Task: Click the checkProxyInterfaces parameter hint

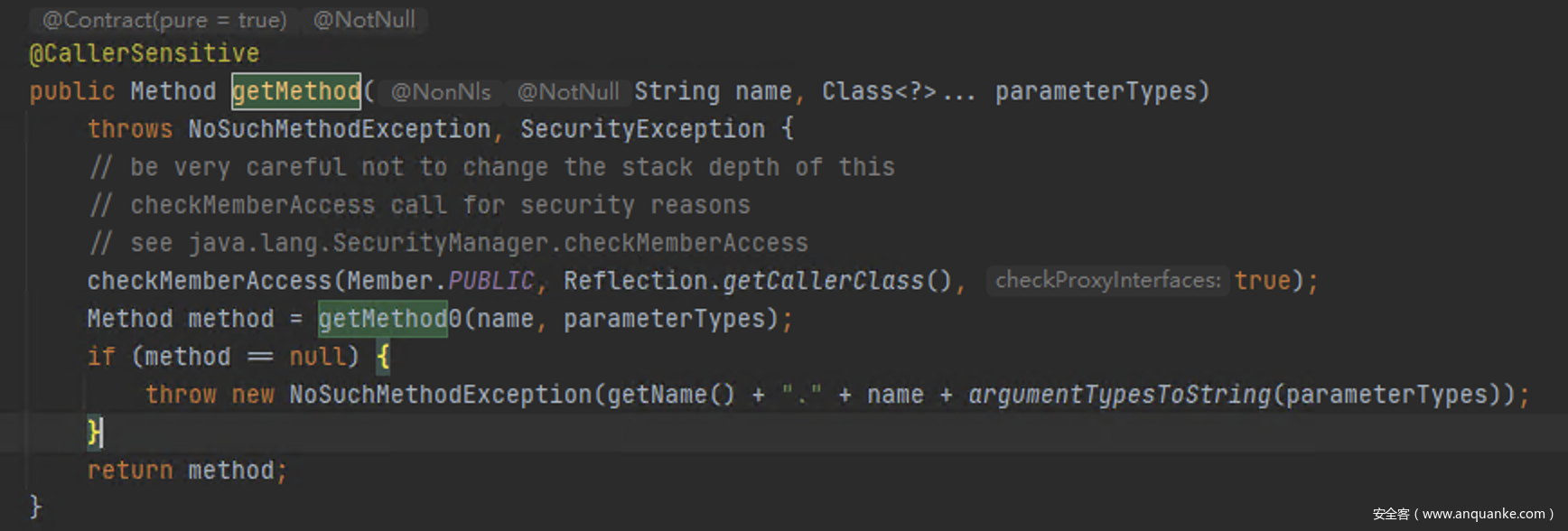Action: click(x=1108, y=280)
